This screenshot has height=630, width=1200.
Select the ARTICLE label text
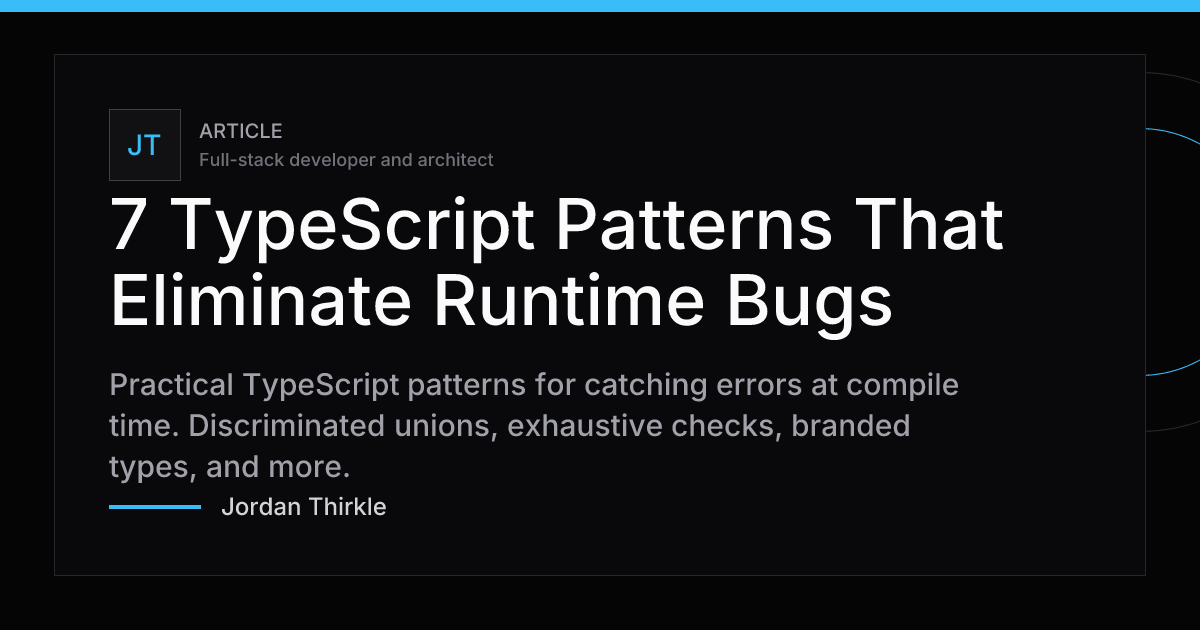241,131
